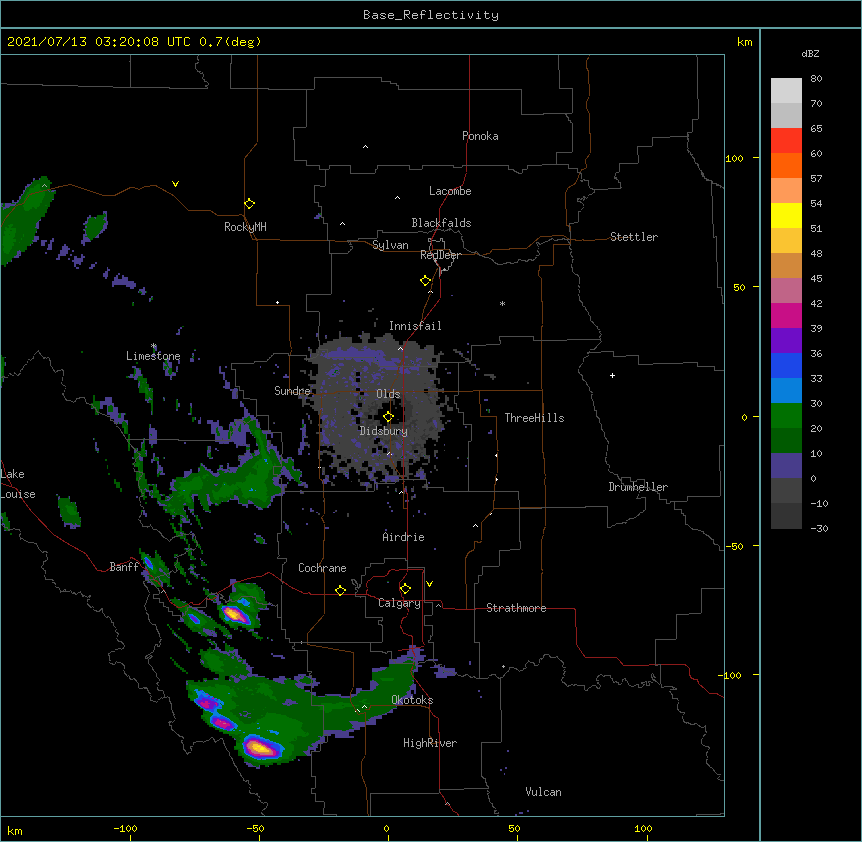Click the dBZ legend heading
The width and height of the screenshot is (862, 842).
point(810,53)
